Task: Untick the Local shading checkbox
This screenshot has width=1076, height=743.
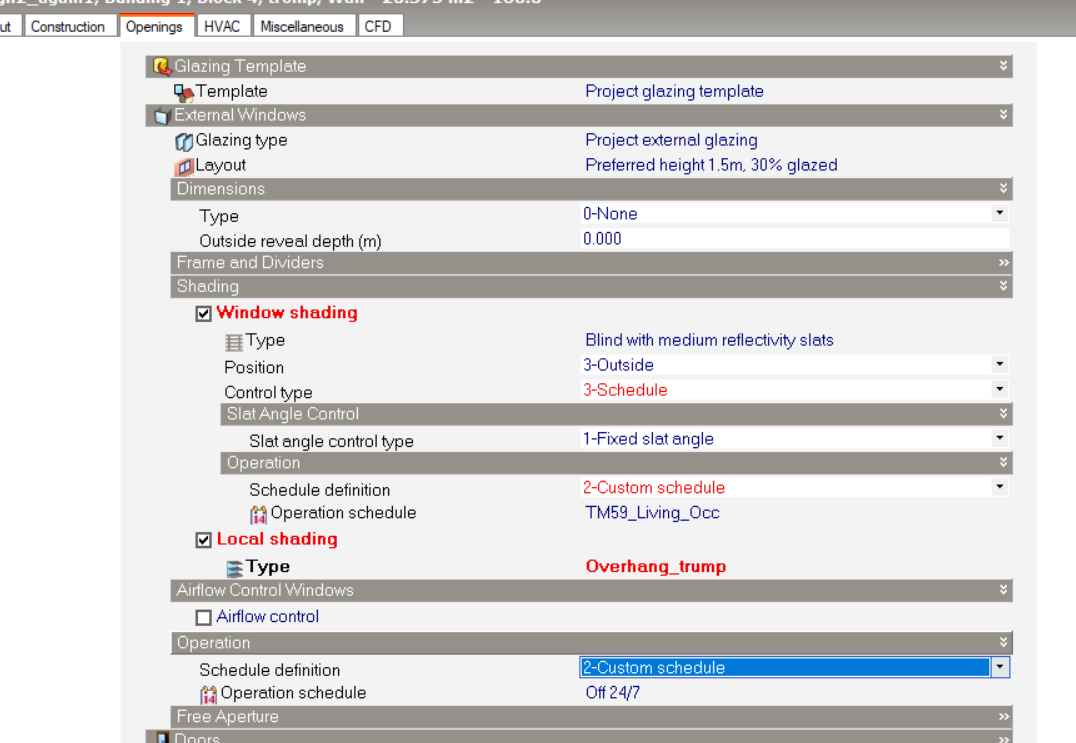Action: point(203,540)
